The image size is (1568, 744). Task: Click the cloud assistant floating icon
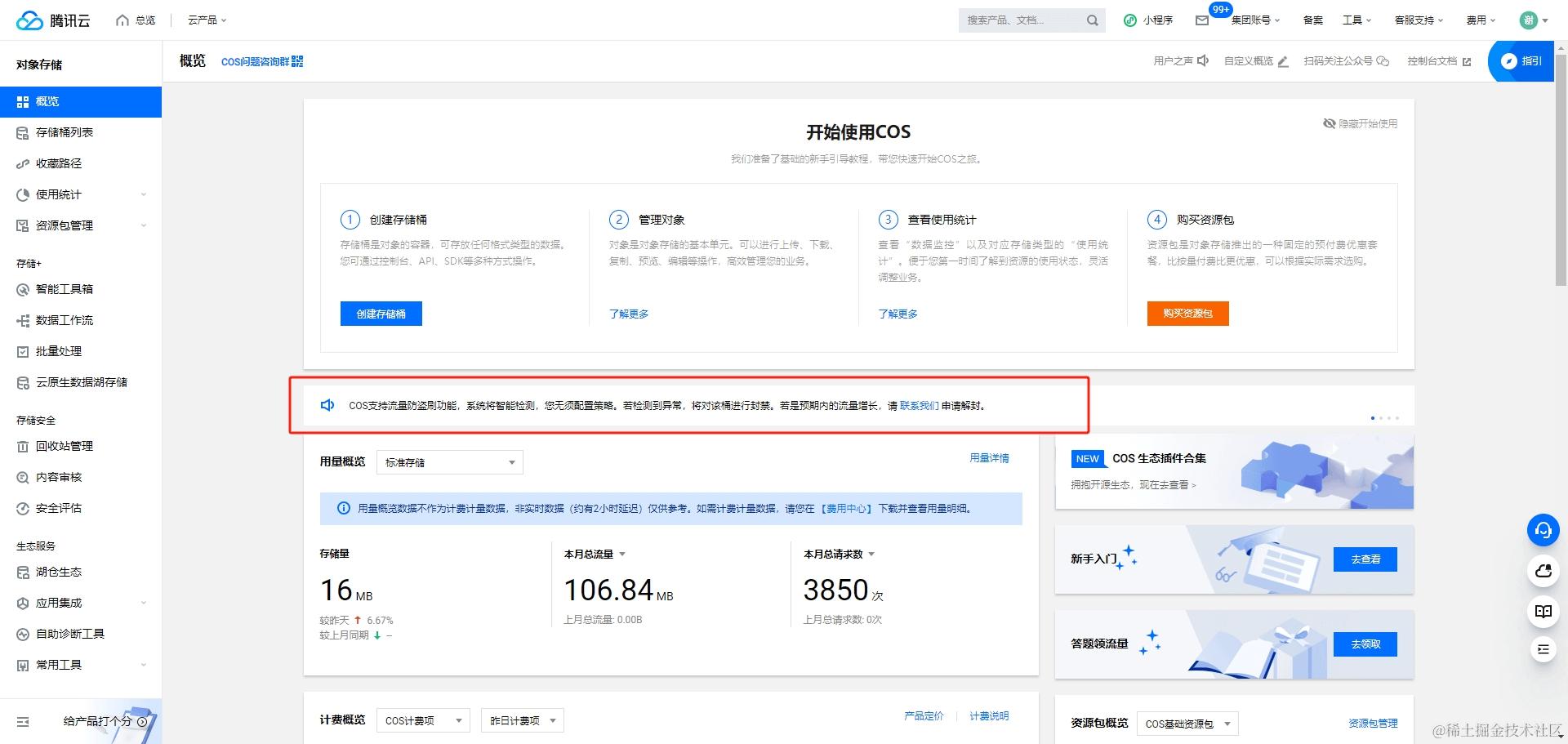pyautogui.click(x=1543, y=571)
